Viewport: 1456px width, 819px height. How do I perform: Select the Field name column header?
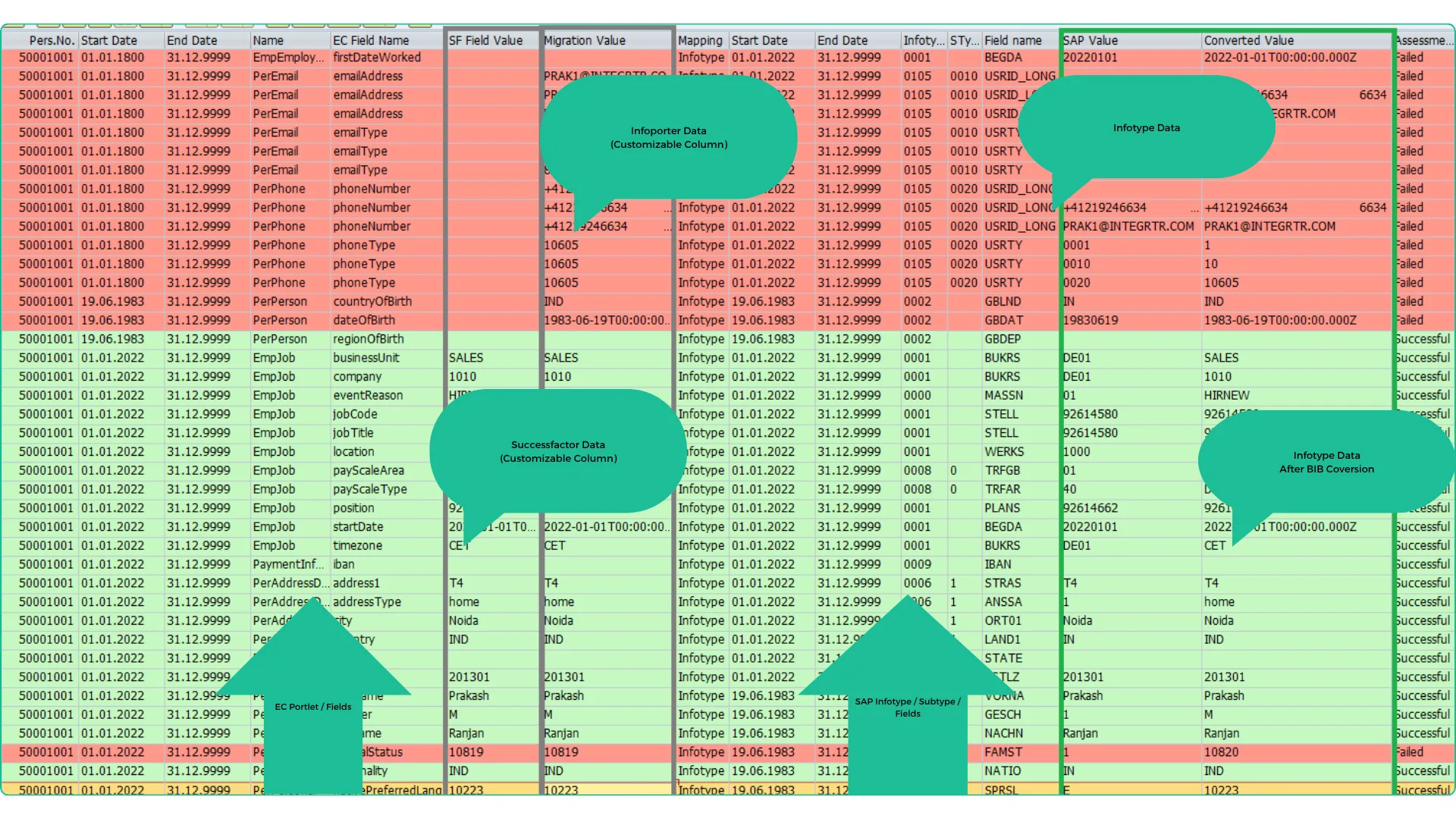(1020, 40)
